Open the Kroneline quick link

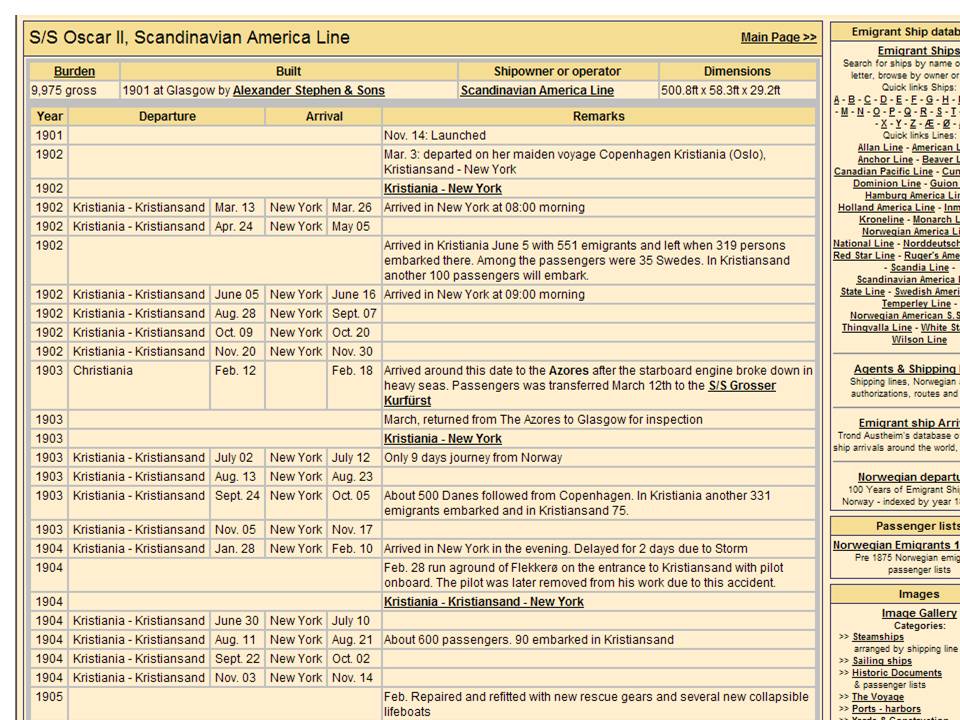click(881, 219)
